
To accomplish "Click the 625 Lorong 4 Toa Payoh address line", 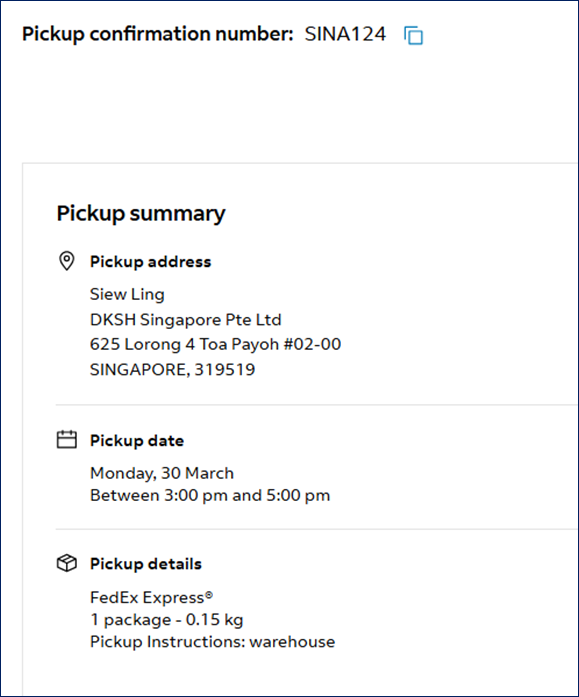I will [x=216, y=344].
